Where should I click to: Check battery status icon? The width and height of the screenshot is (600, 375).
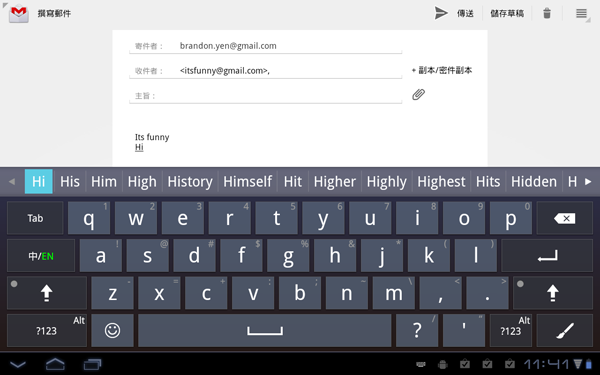click(589, 364)
